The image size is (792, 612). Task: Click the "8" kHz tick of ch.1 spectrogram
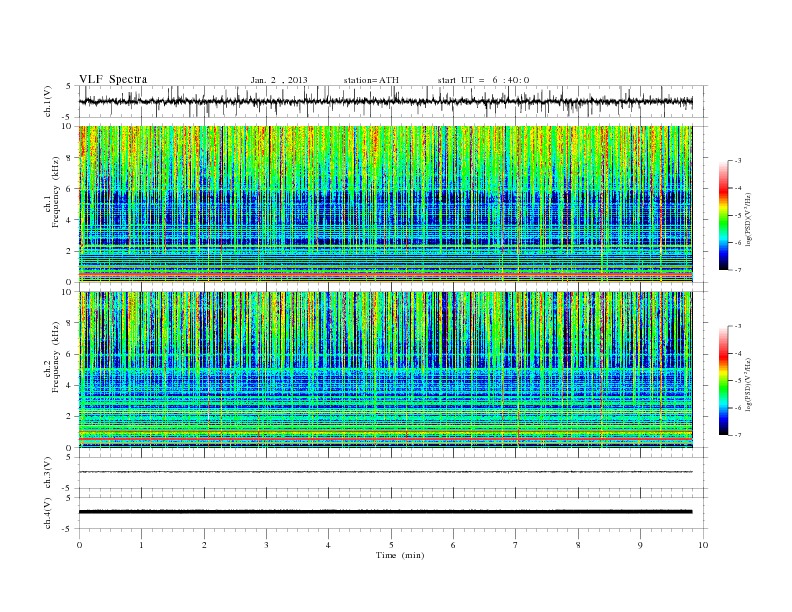click(70, 158)
